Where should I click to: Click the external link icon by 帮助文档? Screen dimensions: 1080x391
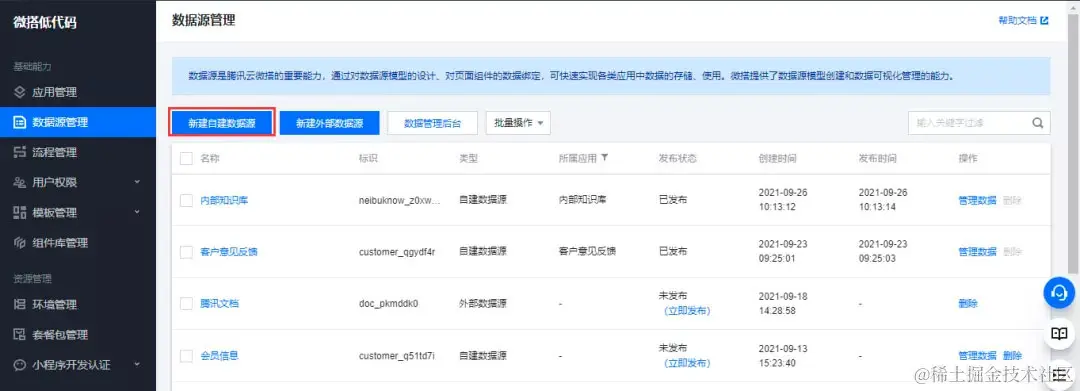point(1044,21)
